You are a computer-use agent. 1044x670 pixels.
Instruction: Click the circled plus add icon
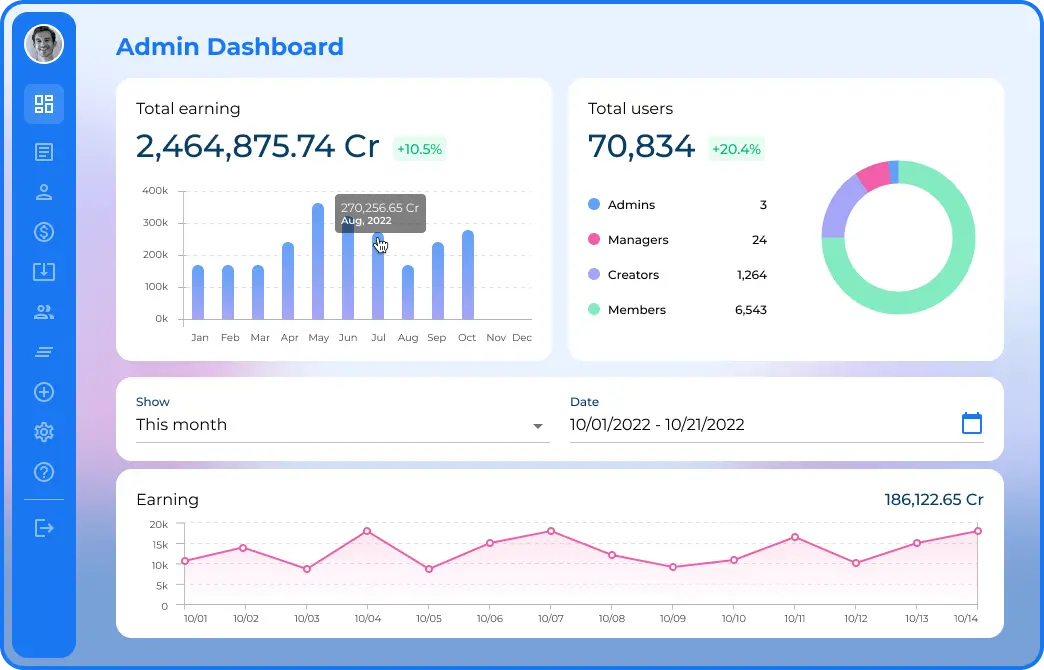(x=44, y=392)
